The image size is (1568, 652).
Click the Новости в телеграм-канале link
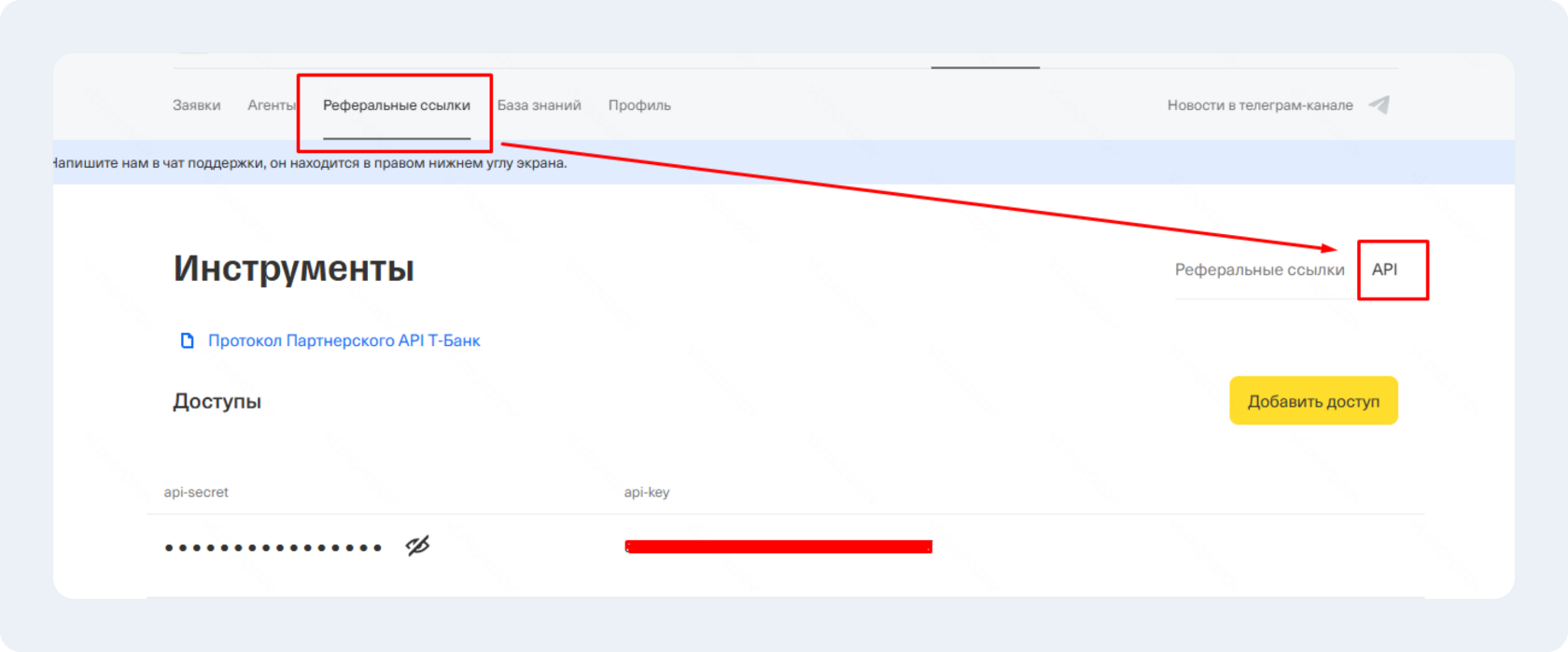point(1259,105)
